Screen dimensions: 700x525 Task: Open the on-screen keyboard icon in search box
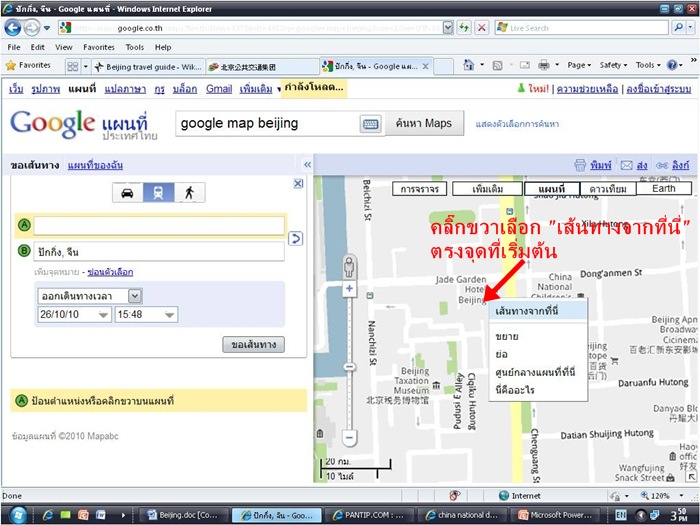coord(371,124)
